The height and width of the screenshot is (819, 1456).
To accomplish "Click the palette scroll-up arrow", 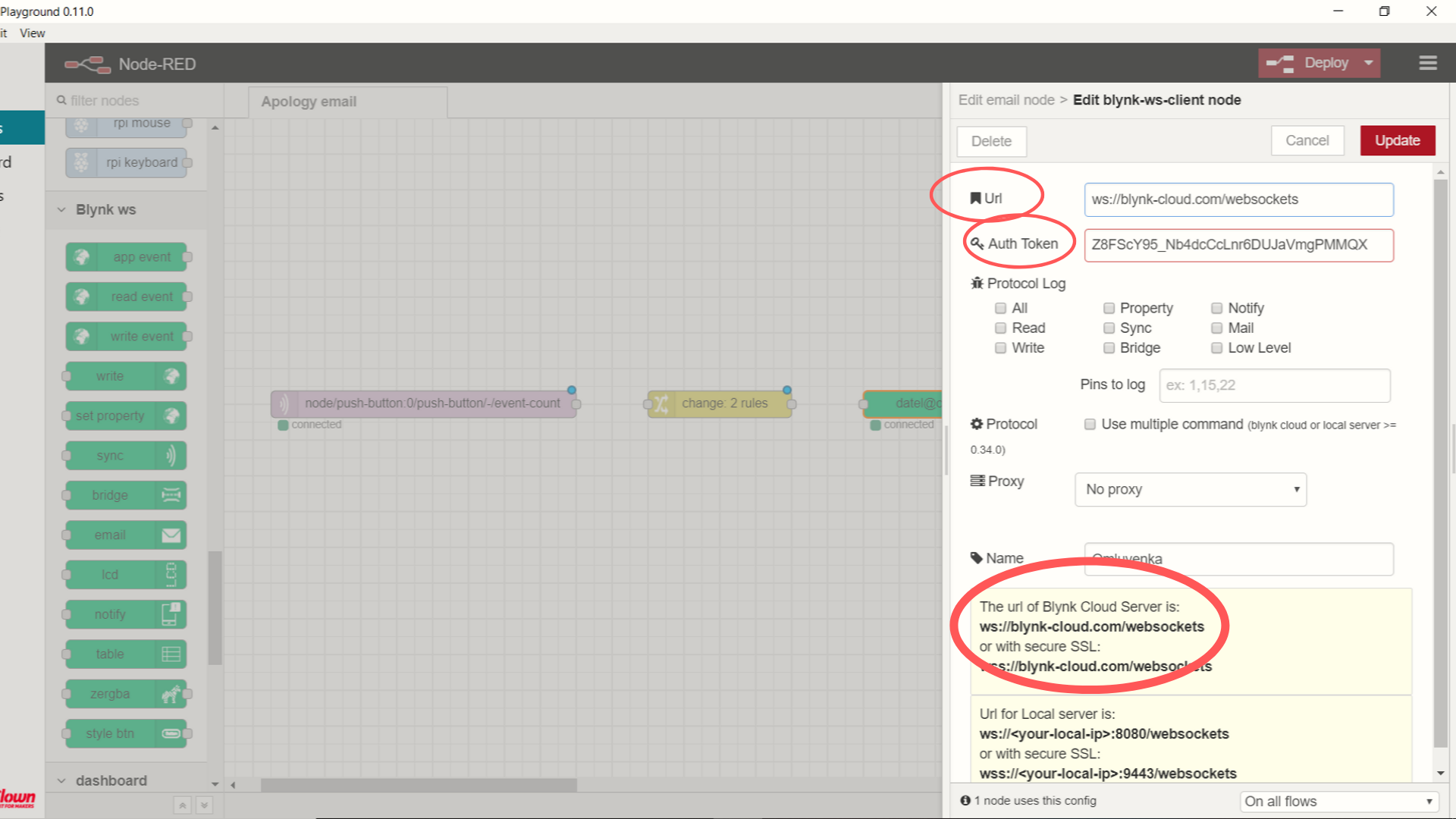I will point(215,128).
